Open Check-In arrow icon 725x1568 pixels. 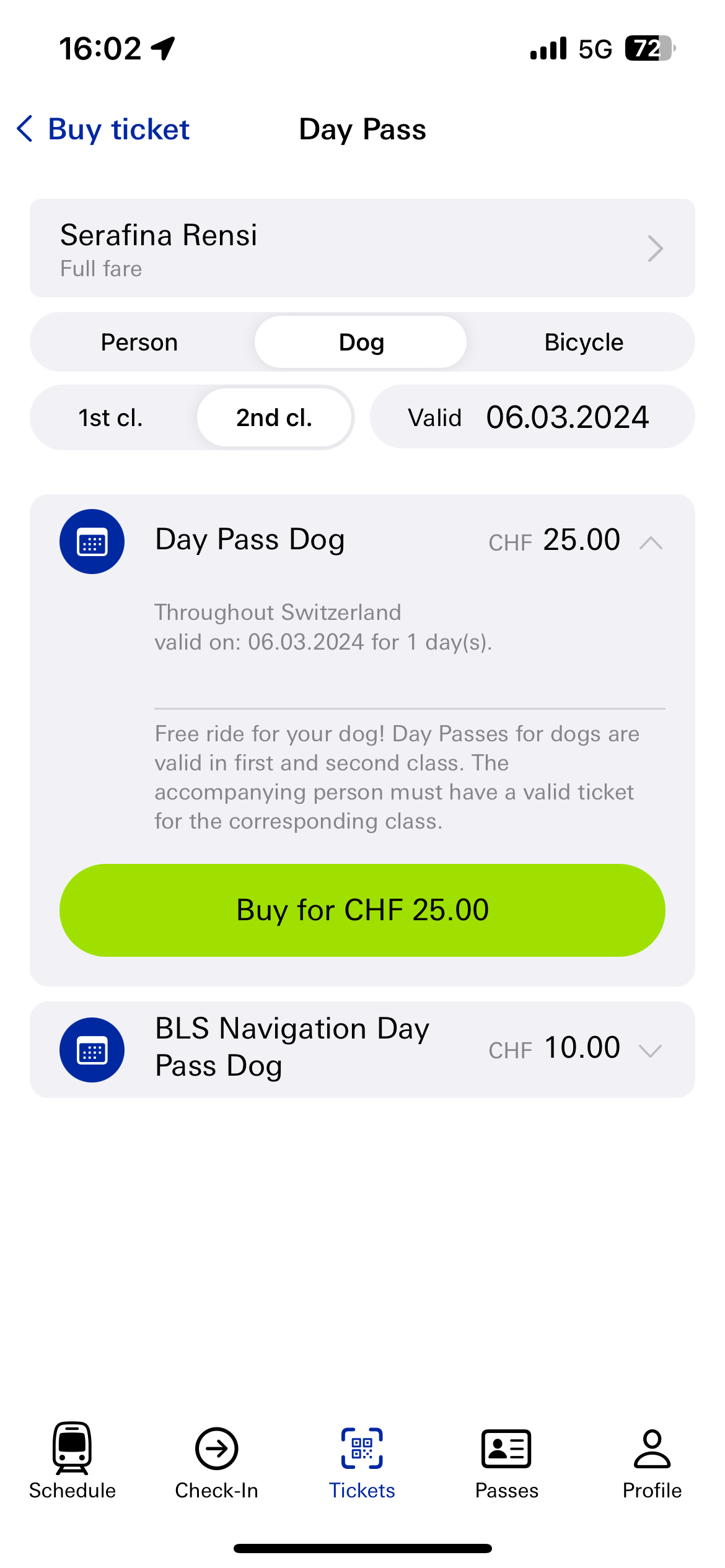pos(216,1448)
